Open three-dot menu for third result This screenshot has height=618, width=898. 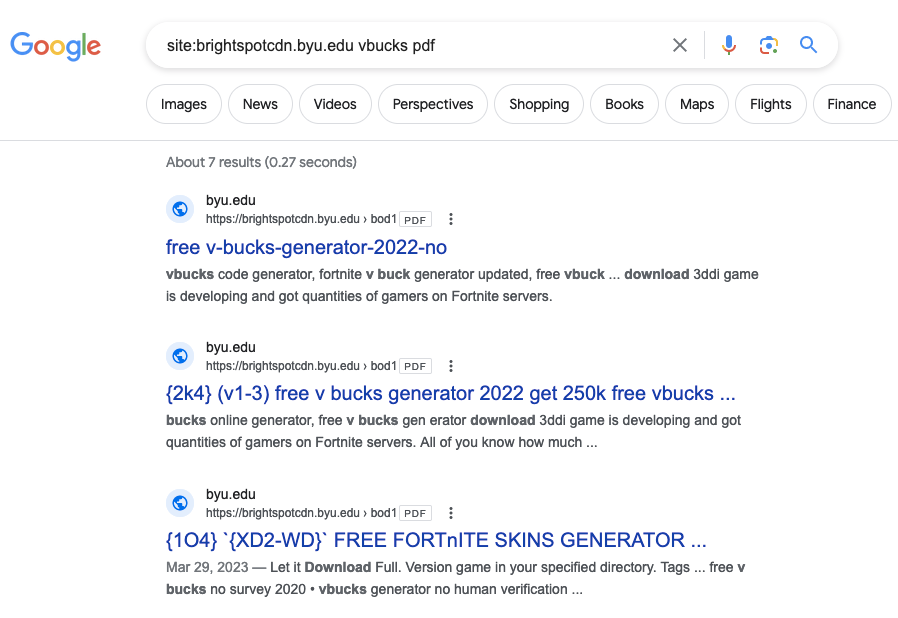click(x=451, y=513)
